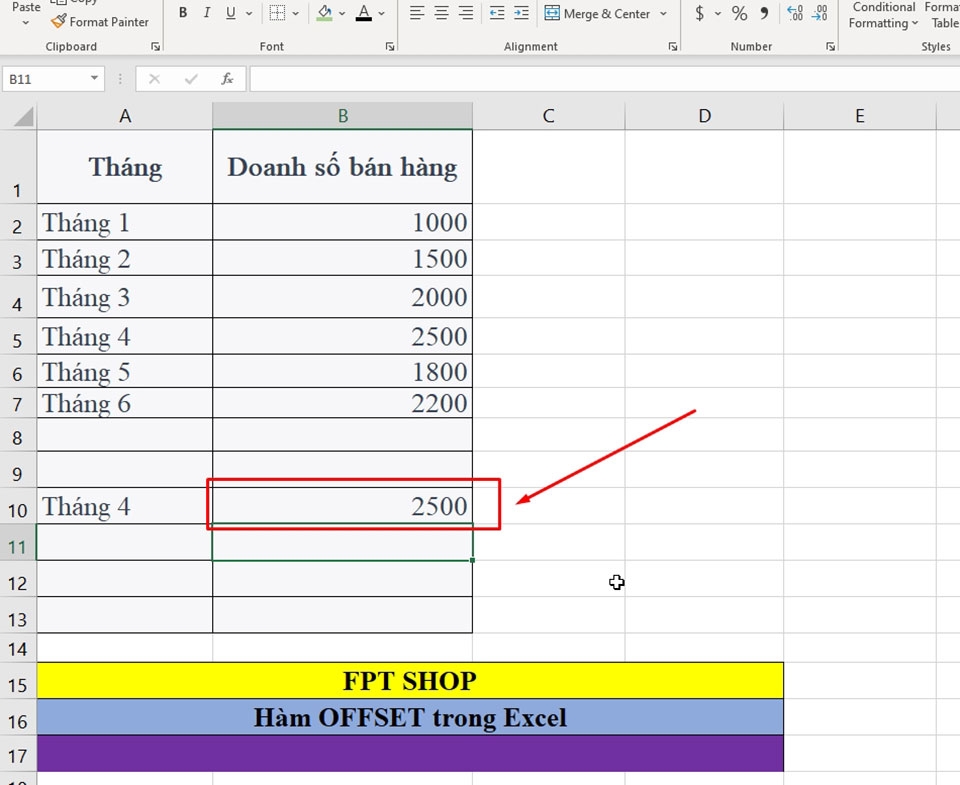960x785 pixels.
Task: Select column B header
Action: pos(343,116)
